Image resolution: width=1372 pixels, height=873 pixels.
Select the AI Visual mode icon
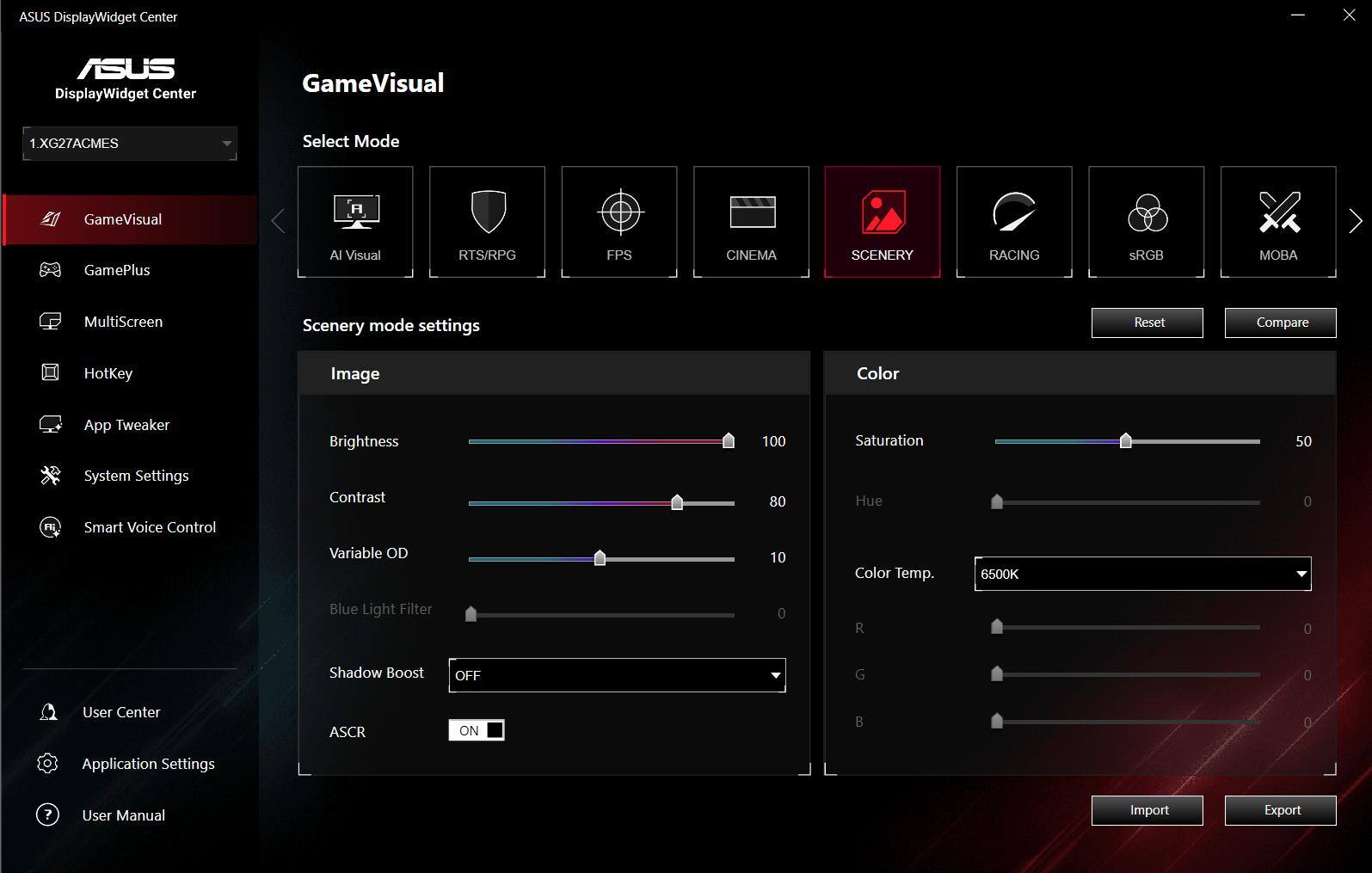point(355,222)
